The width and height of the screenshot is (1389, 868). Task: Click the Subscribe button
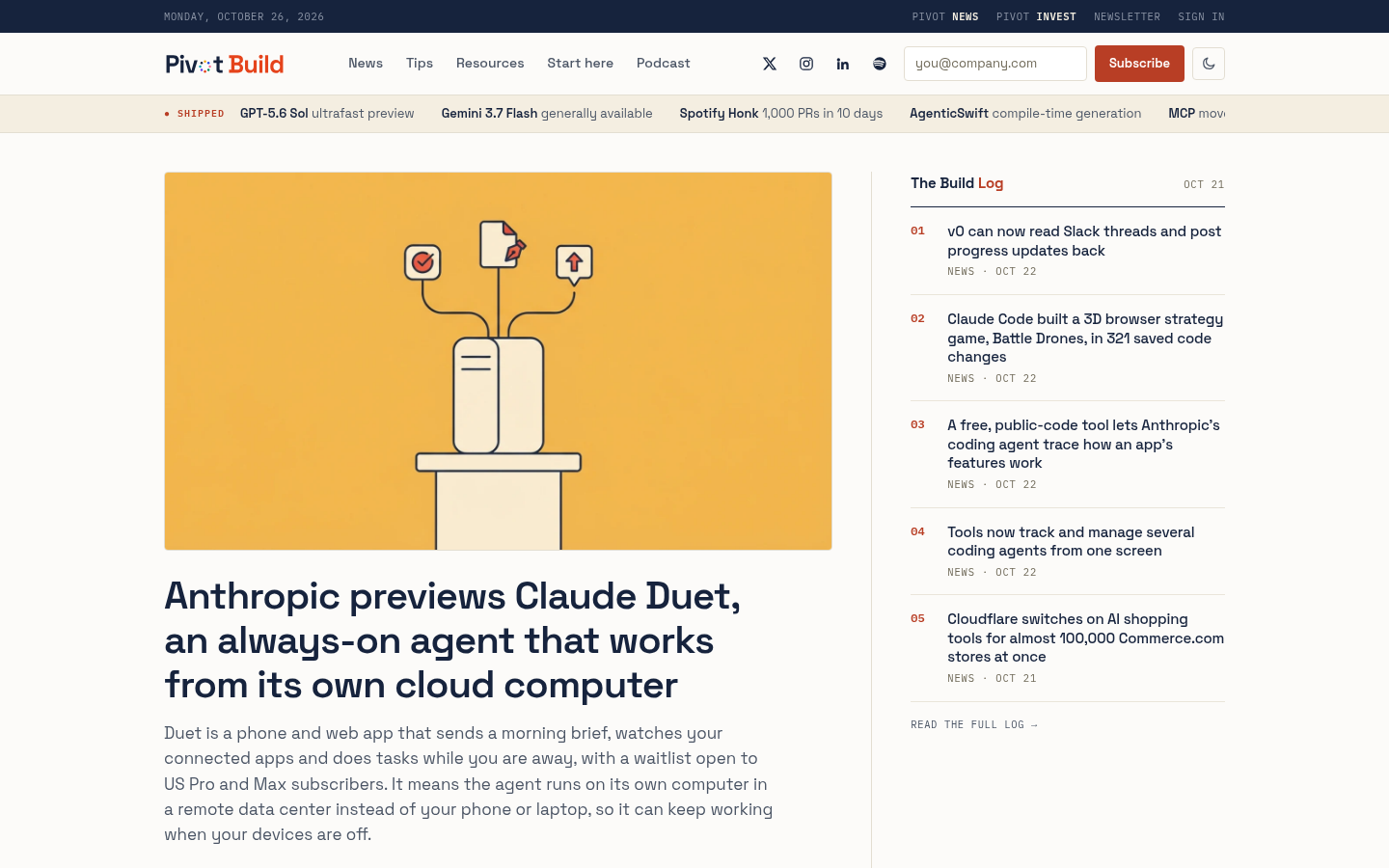tap(1139, 64)
